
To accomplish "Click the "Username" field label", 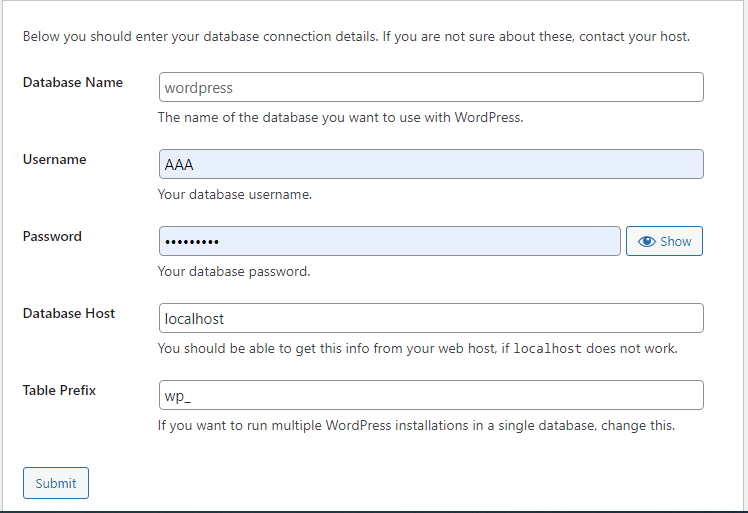I will (x=55, y=159).
